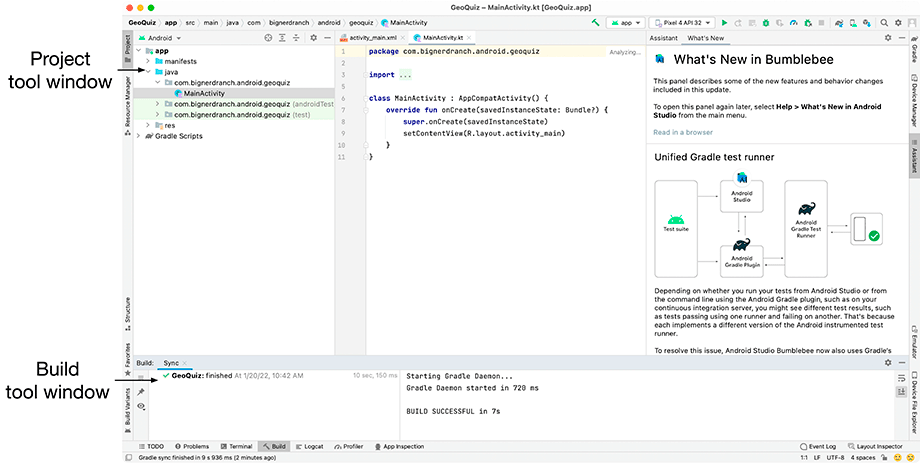The width and height of the screenshot is (920, 463).
Task: Open Build tool window settings gear
Action: pos(888,363)
